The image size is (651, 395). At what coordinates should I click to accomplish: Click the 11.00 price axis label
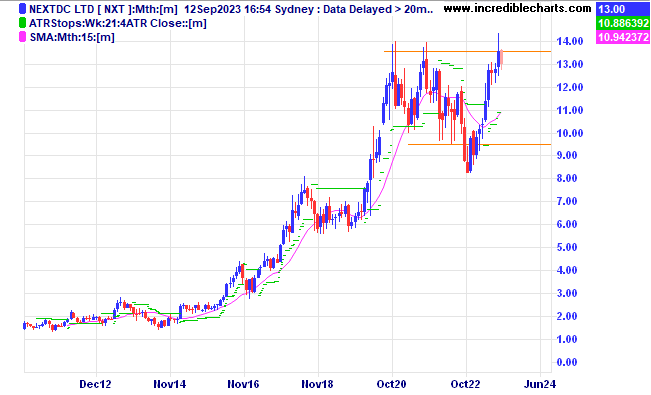coord(570,110)
